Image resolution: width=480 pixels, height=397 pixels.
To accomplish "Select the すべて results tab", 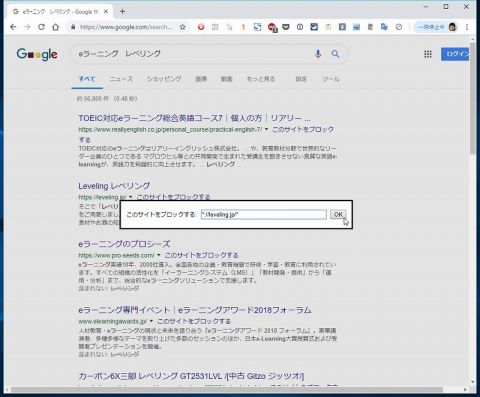I will (x=87, y=79).
